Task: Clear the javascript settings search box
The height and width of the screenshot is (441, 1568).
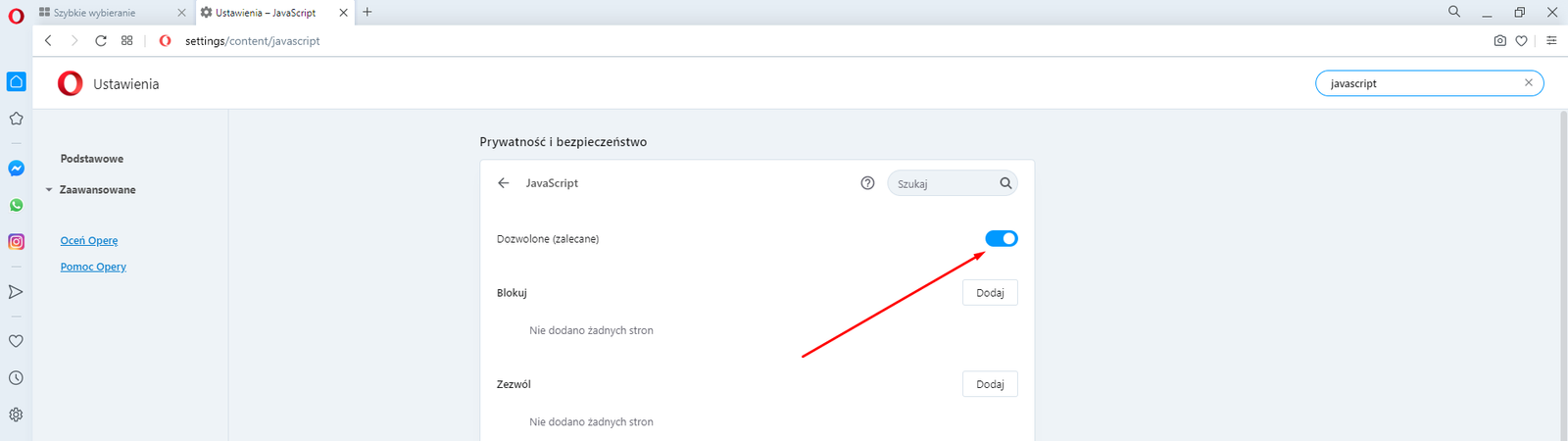Action: click(1528, 83)
